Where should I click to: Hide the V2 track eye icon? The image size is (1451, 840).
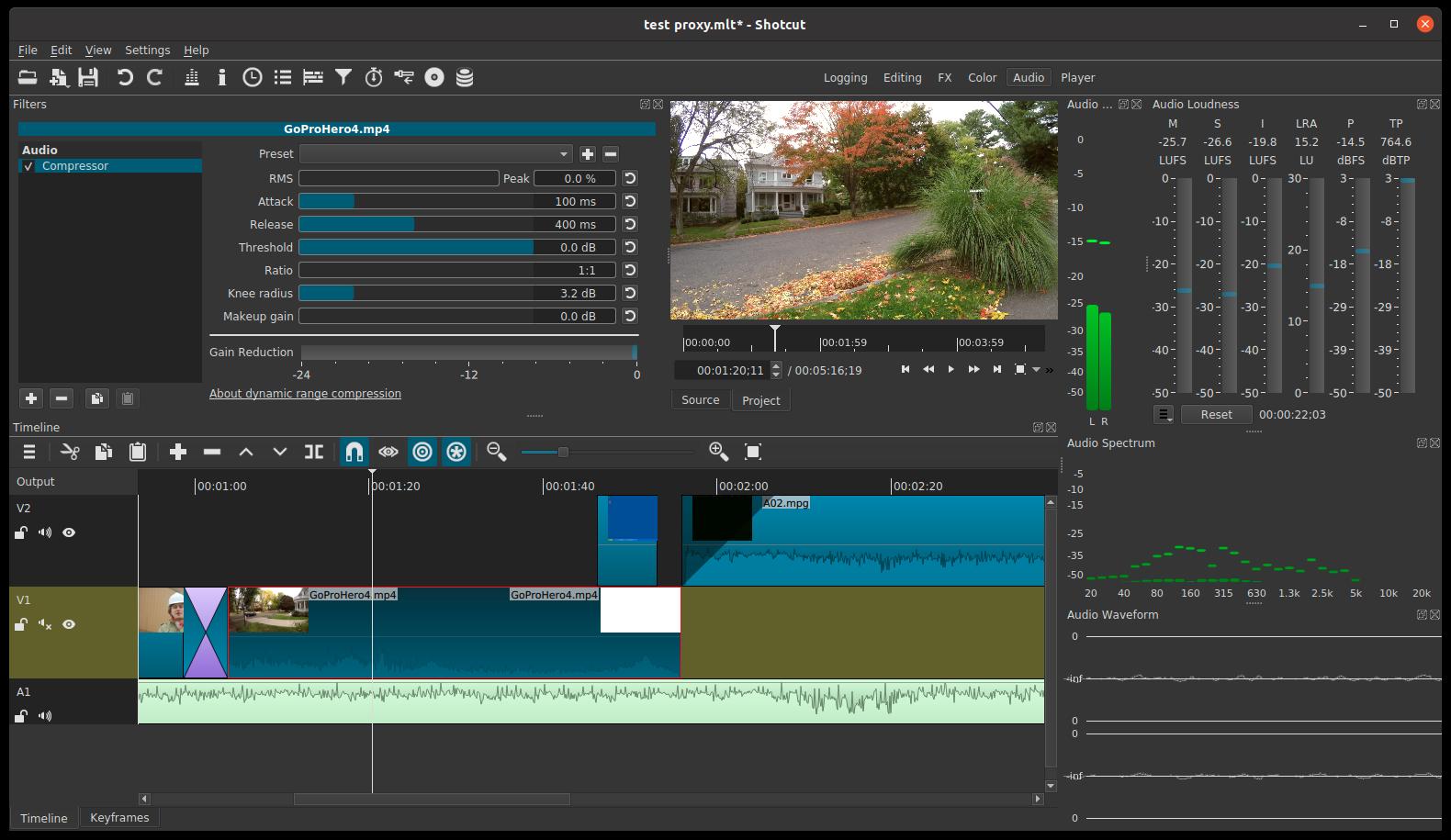click(69, 532)
